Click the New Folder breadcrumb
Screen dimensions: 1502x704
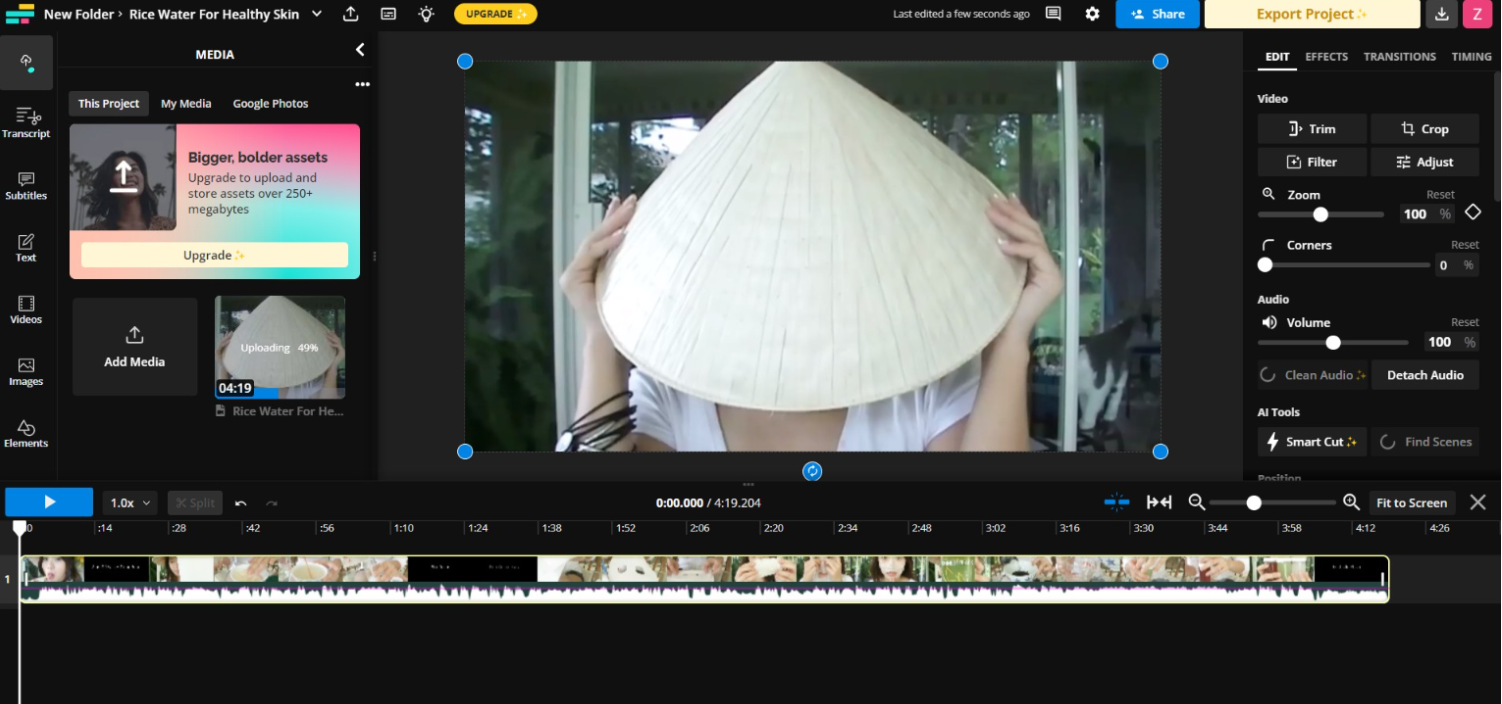pyautogui.click(x=78, y=14)
